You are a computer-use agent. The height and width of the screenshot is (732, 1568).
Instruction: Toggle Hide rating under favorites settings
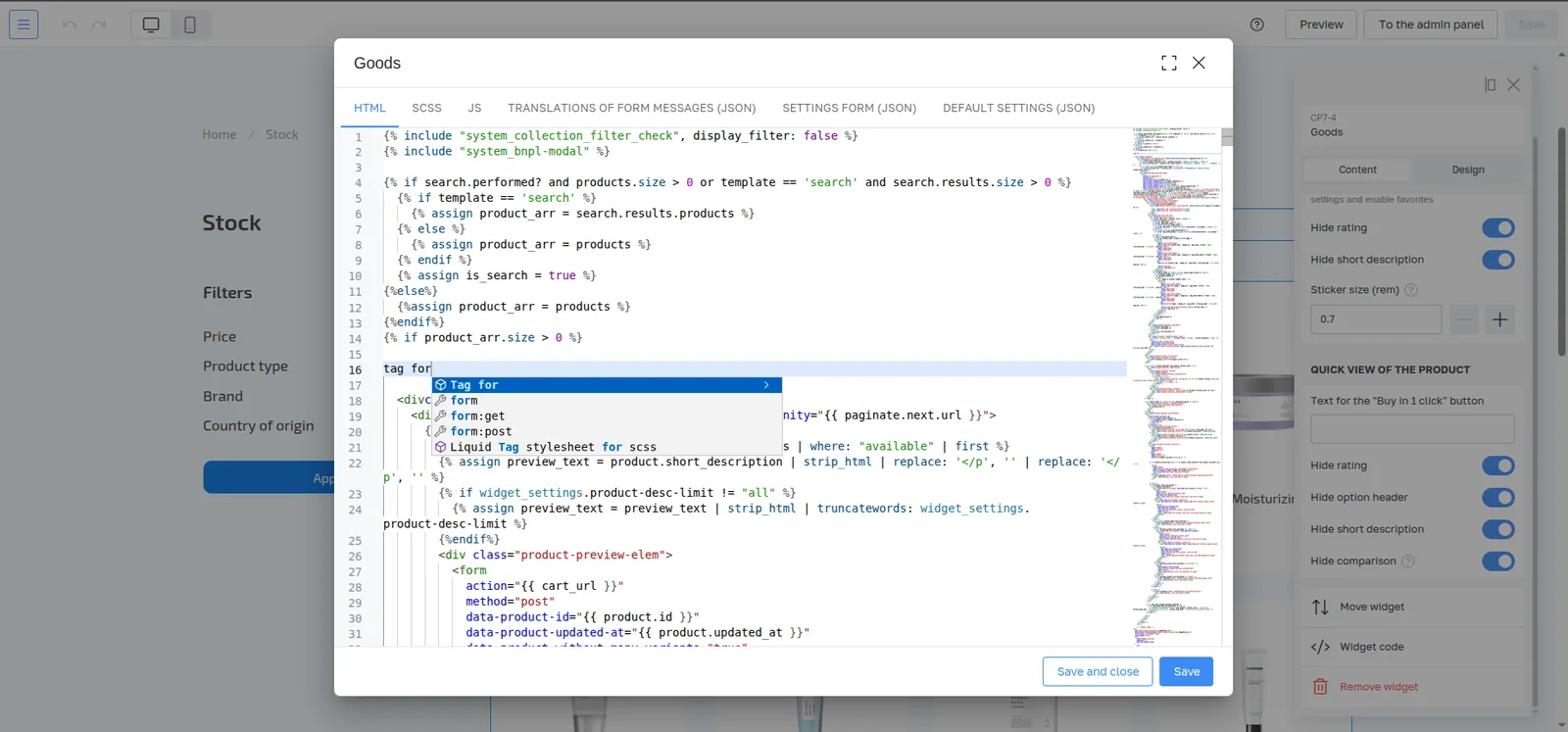click(1498, 228)
